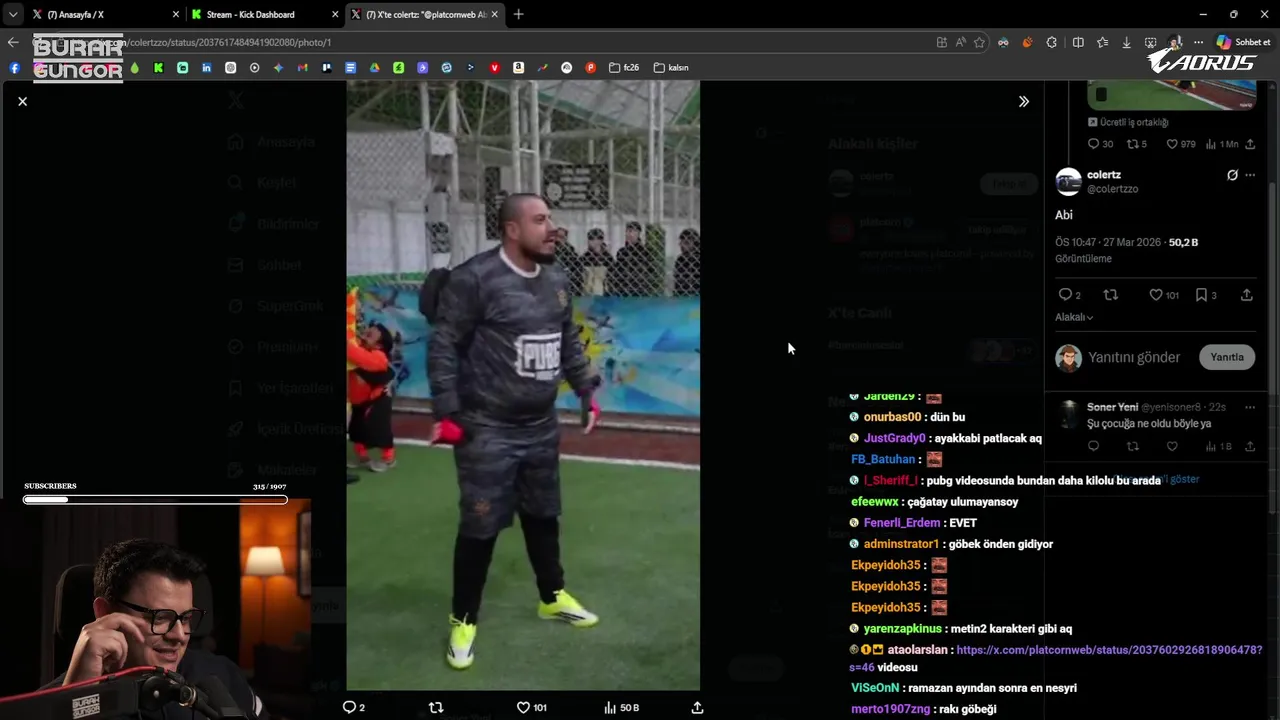This screenshot has height=720, width=1280.
Task: Open LinkedIn bookmark in favorites bar
Action: pos(206,67)
